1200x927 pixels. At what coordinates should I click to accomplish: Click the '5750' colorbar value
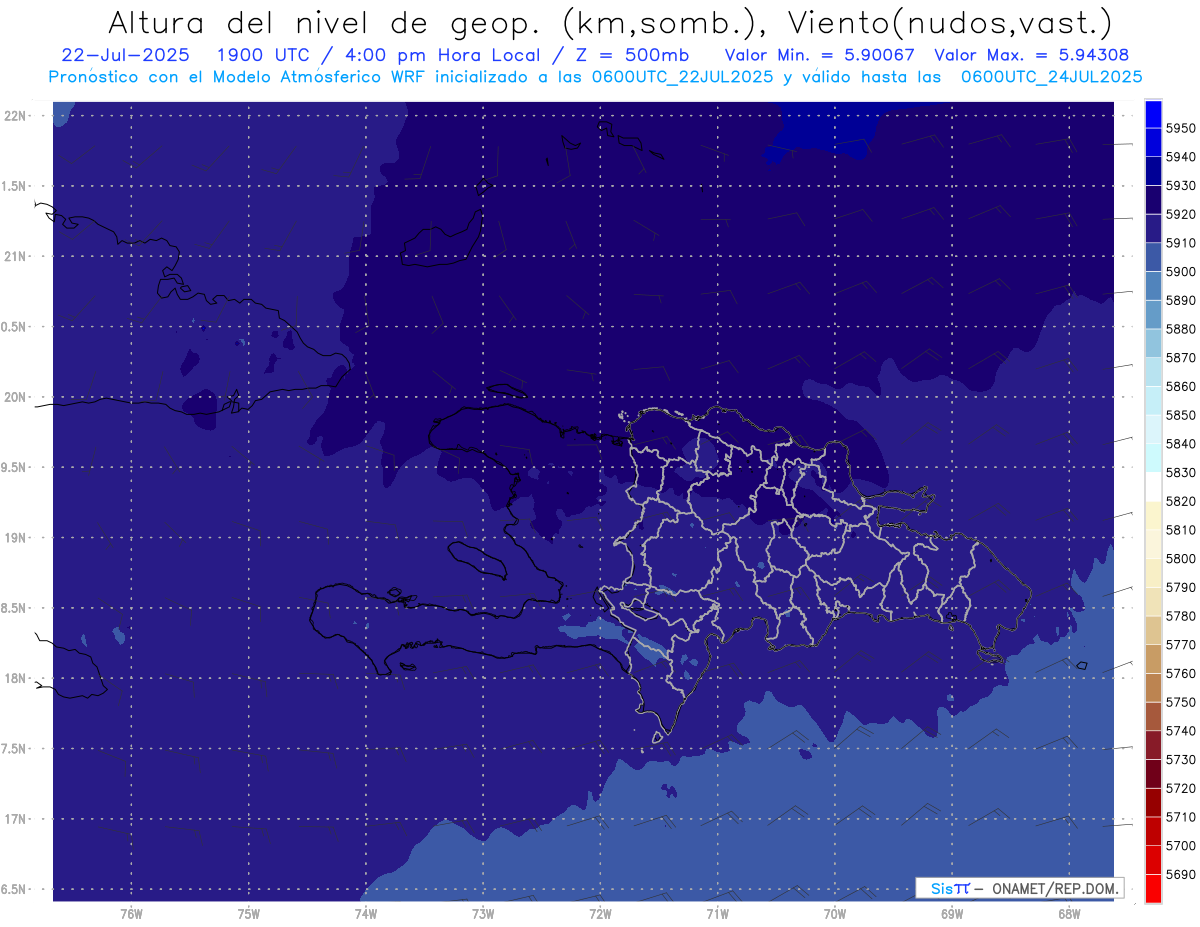[x=1180, y=702]
